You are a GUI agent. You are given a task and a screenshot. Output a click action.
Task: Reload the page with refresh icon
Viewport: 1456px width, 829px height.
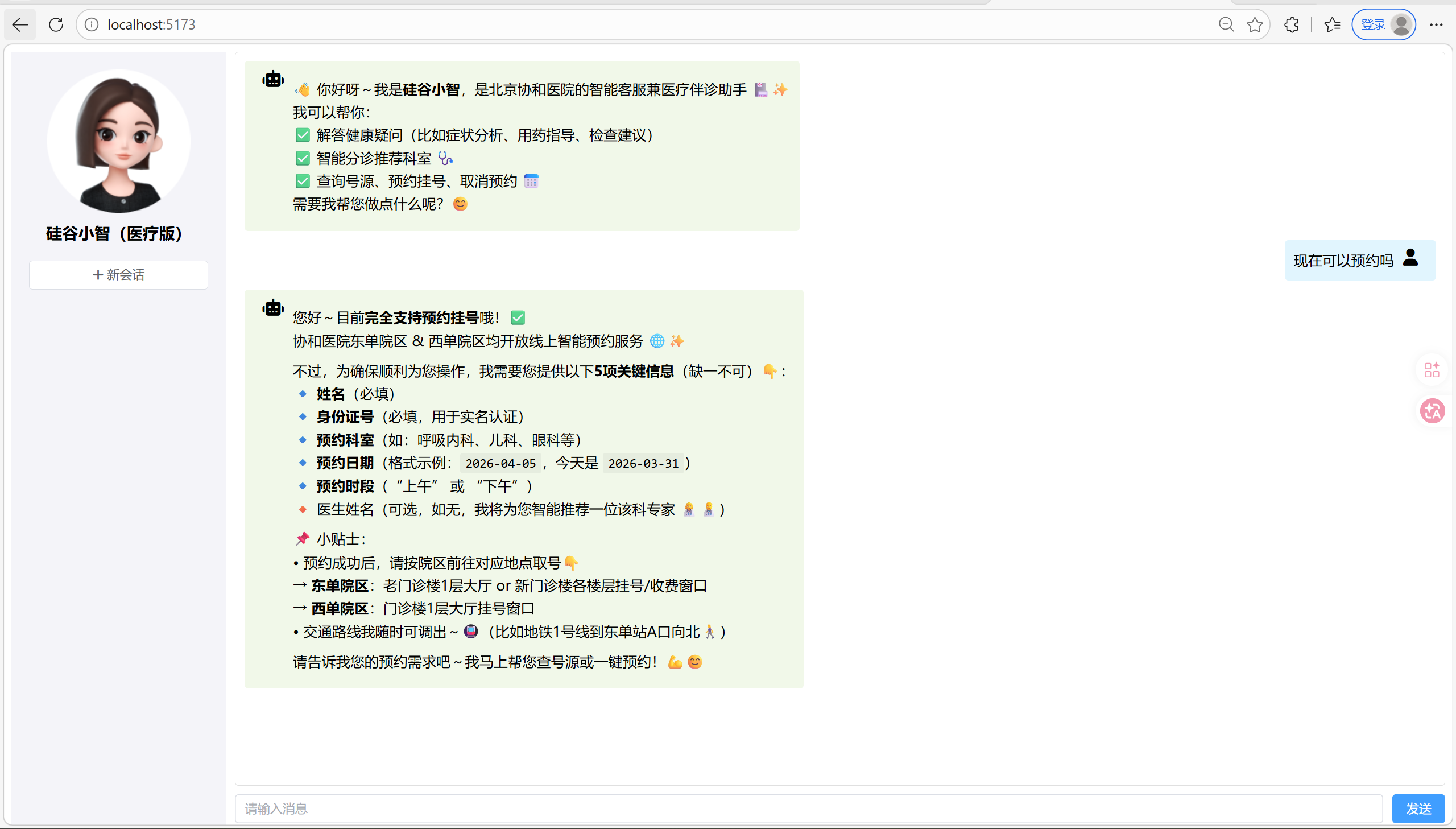[x=56, y=24]
